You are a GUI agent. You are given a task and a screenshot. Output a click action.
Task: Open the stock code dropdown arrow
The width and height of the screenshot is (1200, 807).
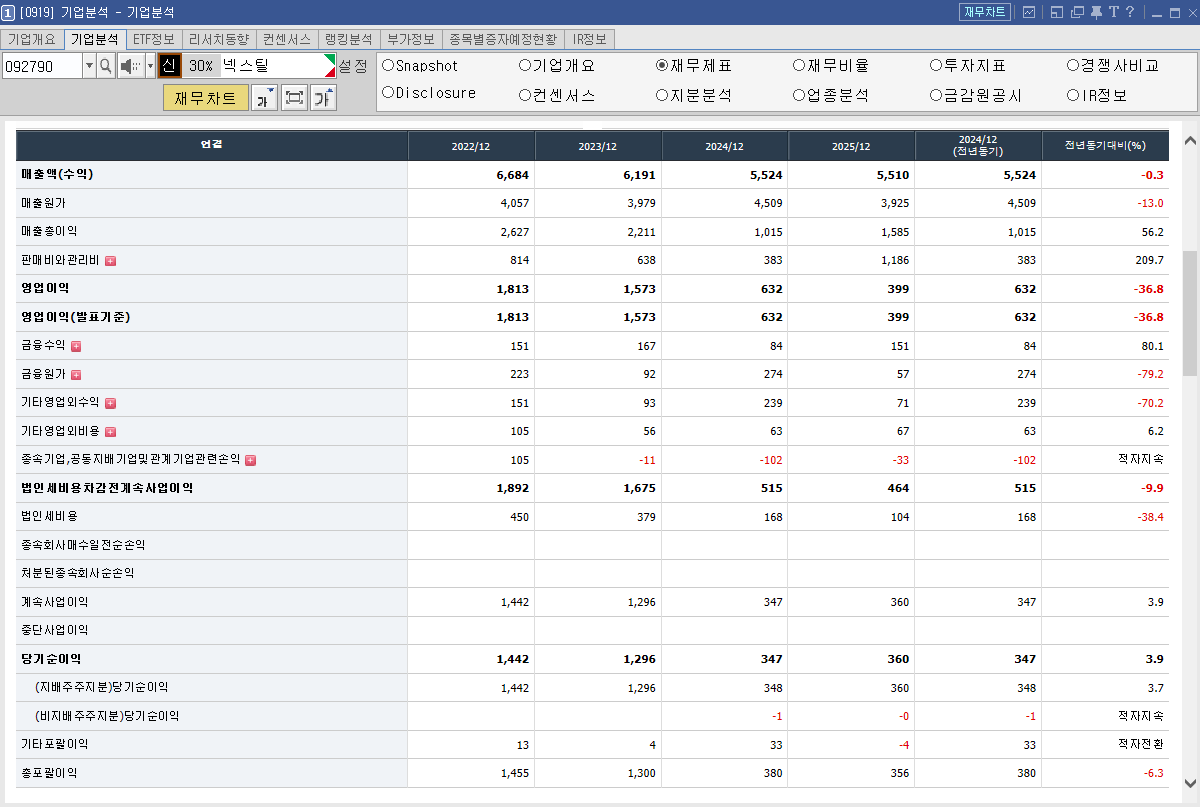click(x=89, y=66)
